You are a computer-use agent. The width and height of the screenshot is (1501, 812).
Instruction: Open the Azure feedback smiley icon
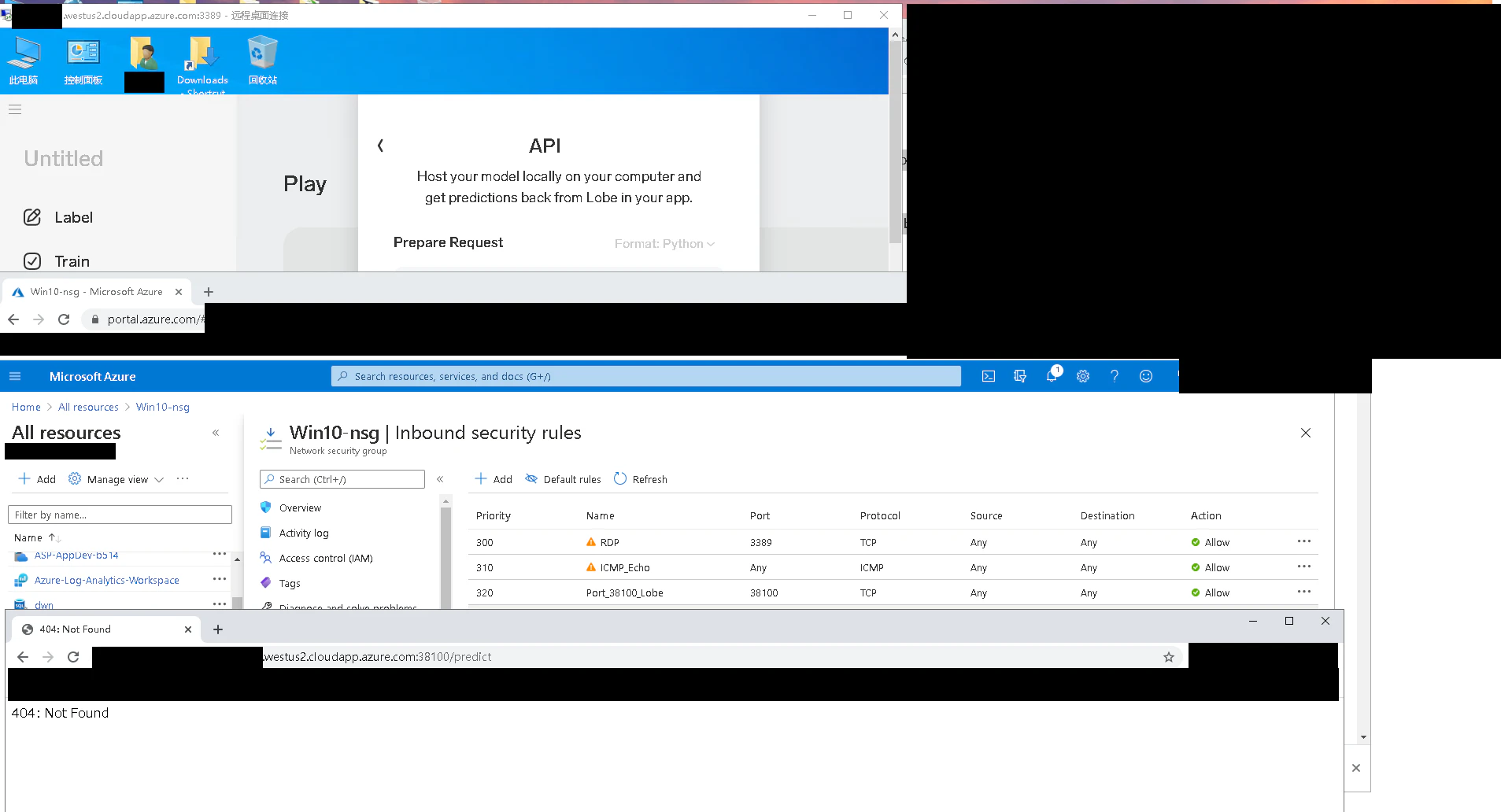(x=1146, y=376)
